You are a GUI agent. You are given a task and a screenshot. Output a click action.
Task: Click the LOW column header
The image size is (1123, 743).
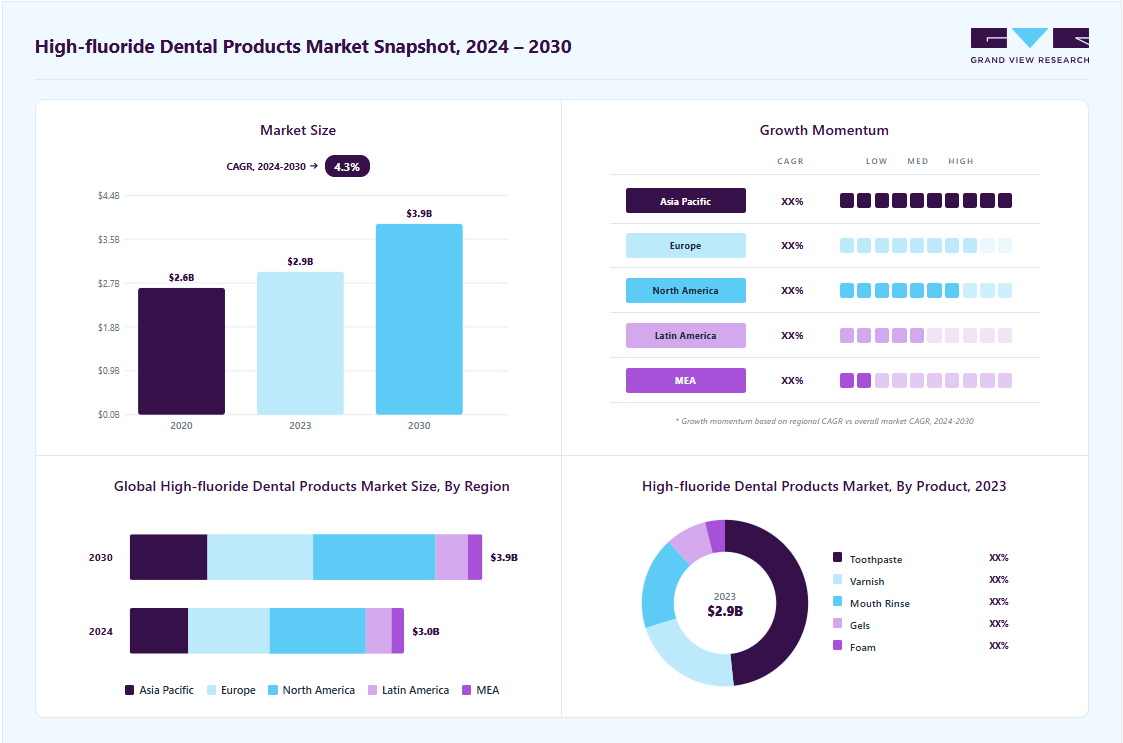click(877, 161)
